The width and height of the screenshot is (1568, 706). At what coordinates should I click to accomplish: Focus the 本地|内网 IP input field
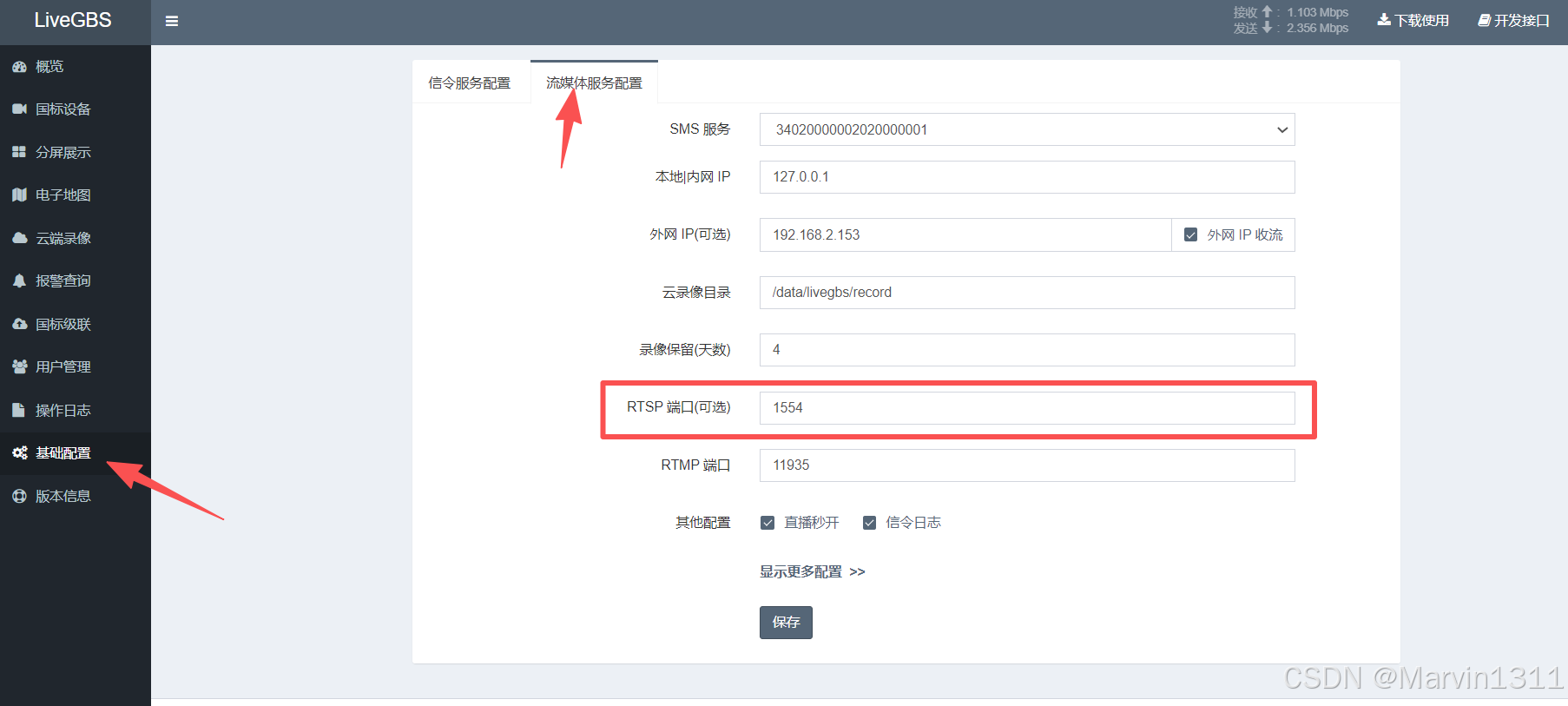tap(1027, 177)
